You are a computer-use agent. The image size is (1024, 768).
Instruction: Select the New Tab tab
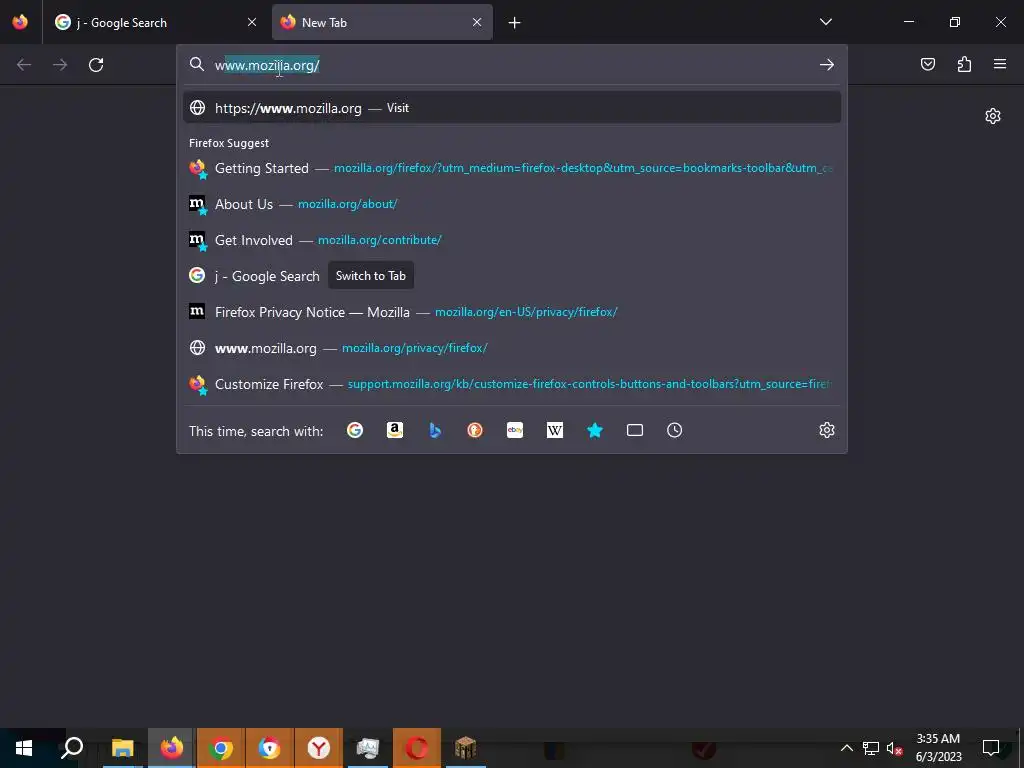tap(382, 22)
